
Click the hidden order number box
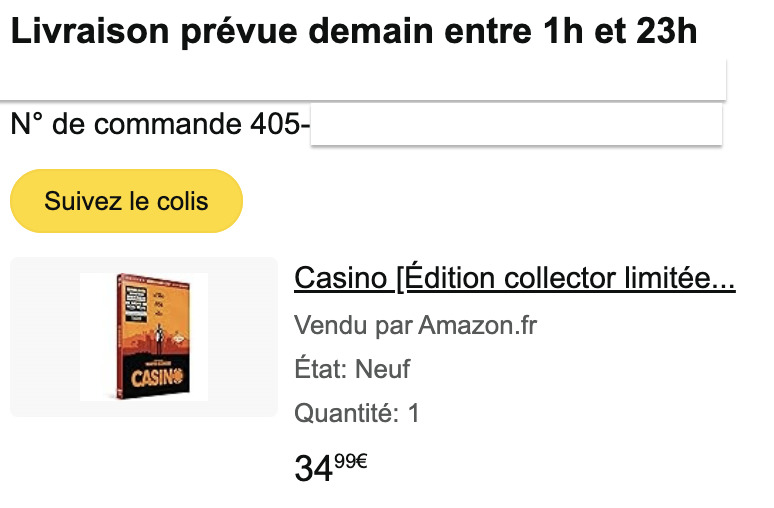point(516,125)
